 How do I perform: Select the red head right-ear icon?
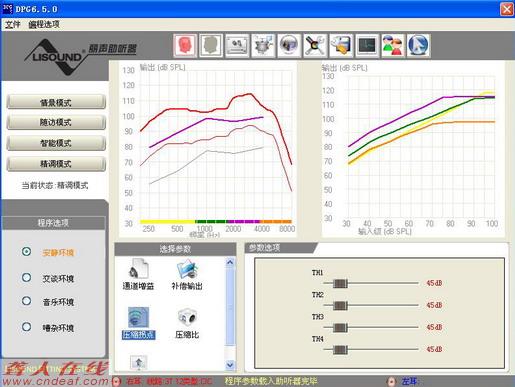(185, 45)
